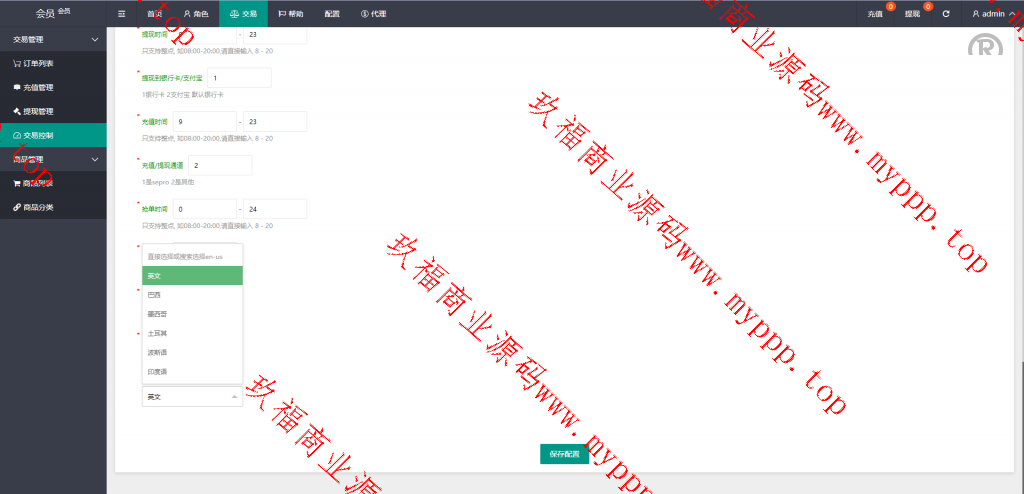Click the refresh icon in top bar
The image size is (1024, 494).
(946, 14)
